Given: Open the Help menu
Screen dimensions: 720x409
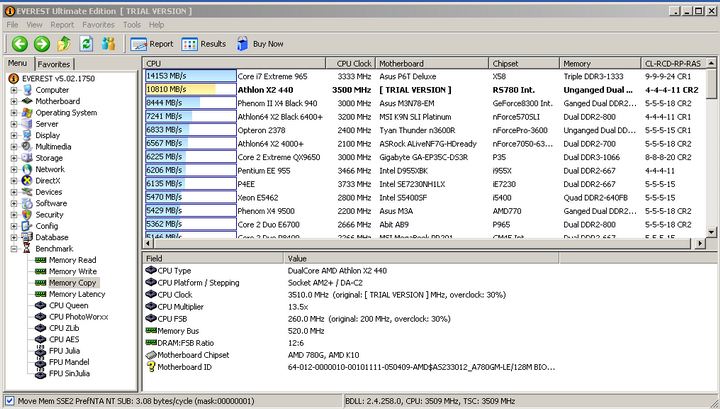Looking at the screenshot, I should 156,25.
